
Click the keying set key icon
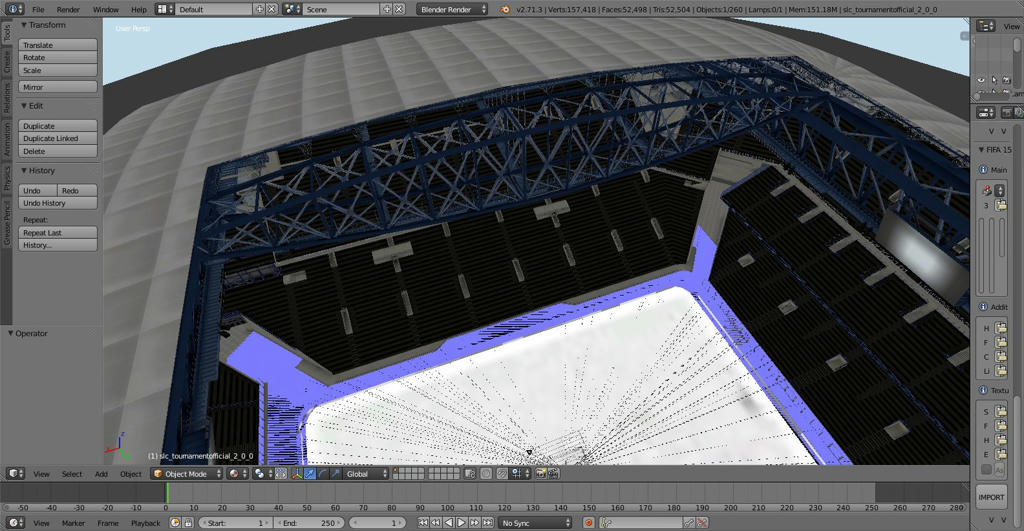[605, 523]
